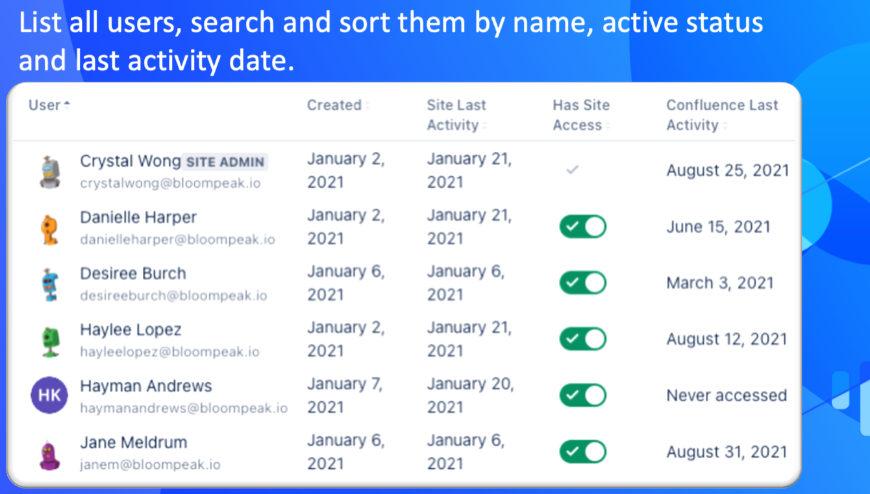Click Desiree Burch's blue robot avatar
The width and height of the screenshot is (870, 494).
(48, 284)
